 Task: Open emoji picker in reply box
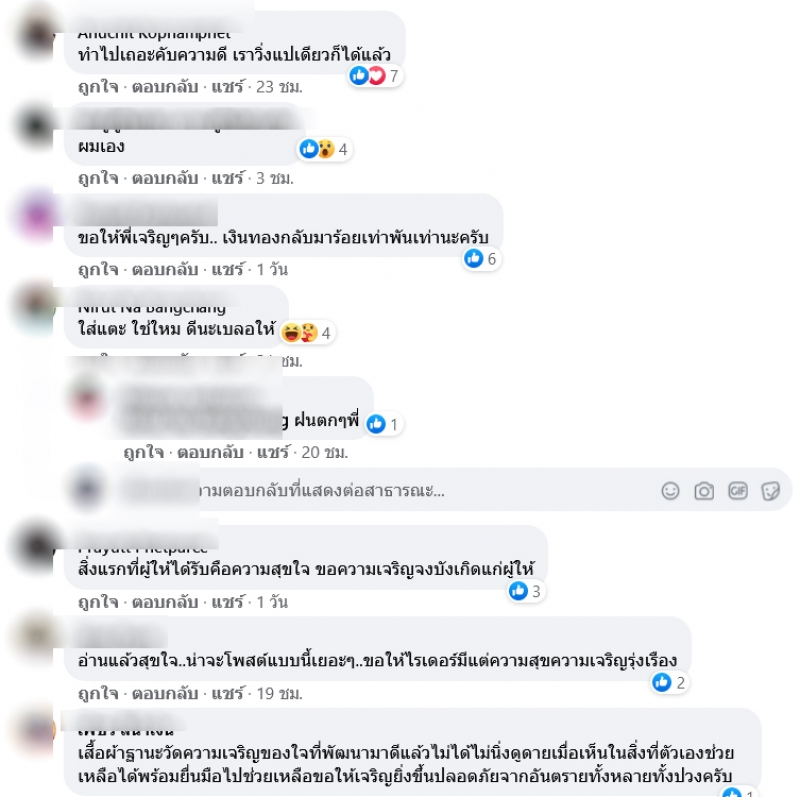670,491
